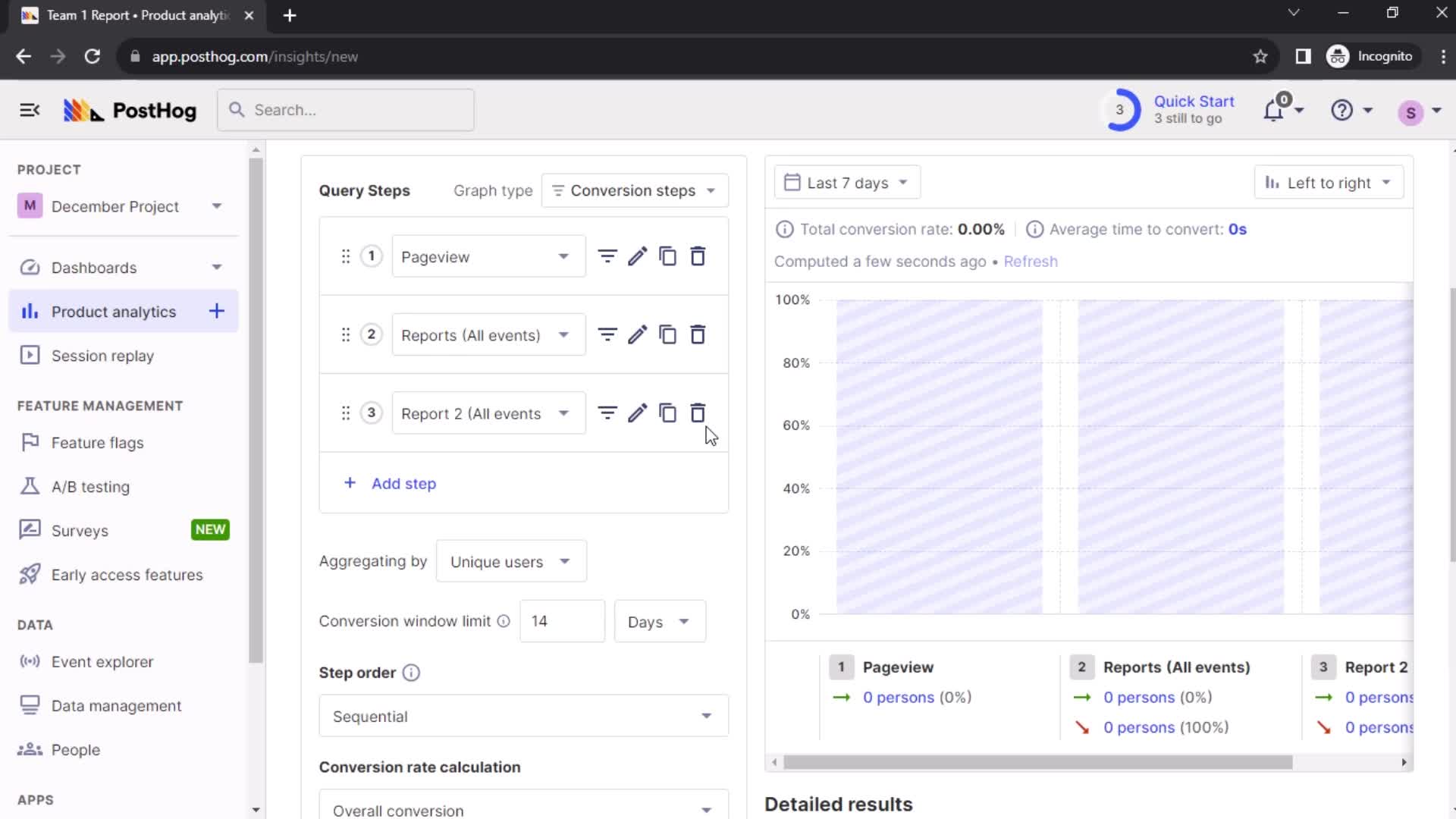
Task: Edit the Conversion window limit input field
Action: pos(563,622)
